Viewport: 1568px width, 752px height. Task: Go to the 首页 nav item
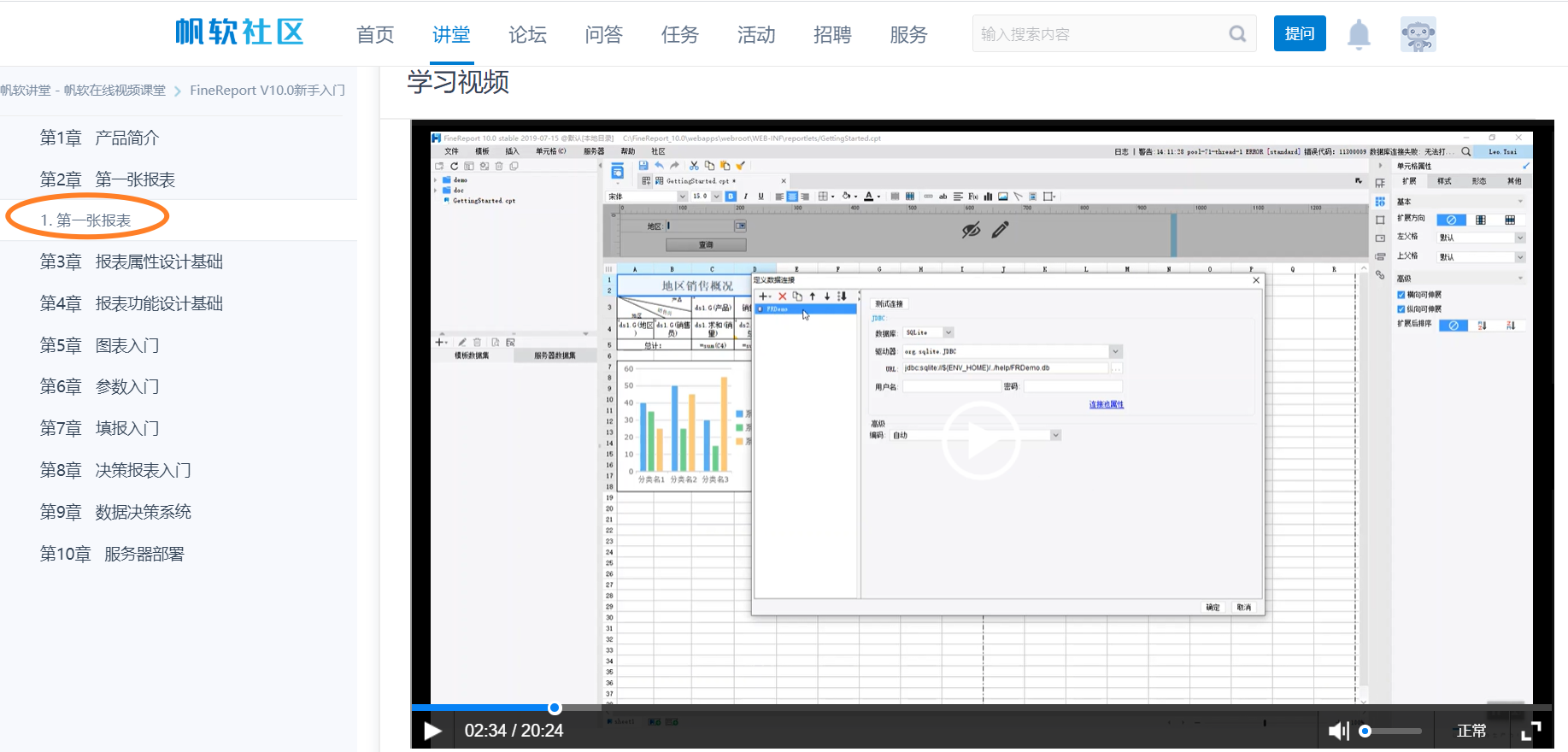coord(375,35)
